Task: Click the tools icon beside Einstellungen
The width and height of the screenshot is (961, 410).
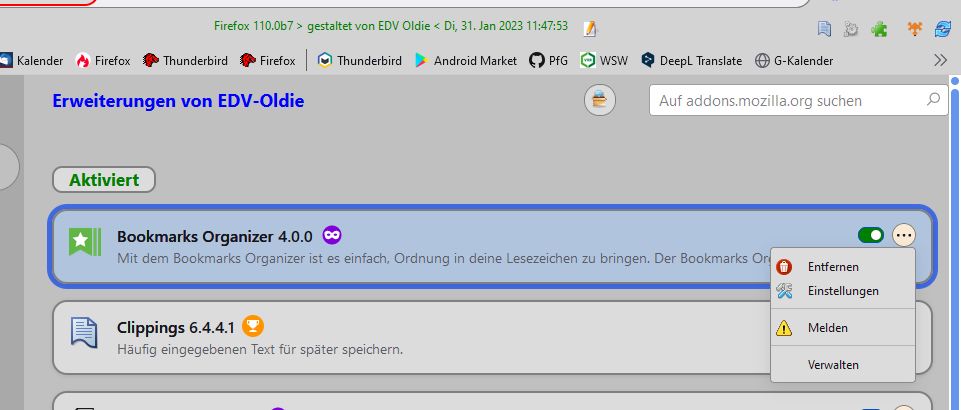Action: tap(784, 291)
